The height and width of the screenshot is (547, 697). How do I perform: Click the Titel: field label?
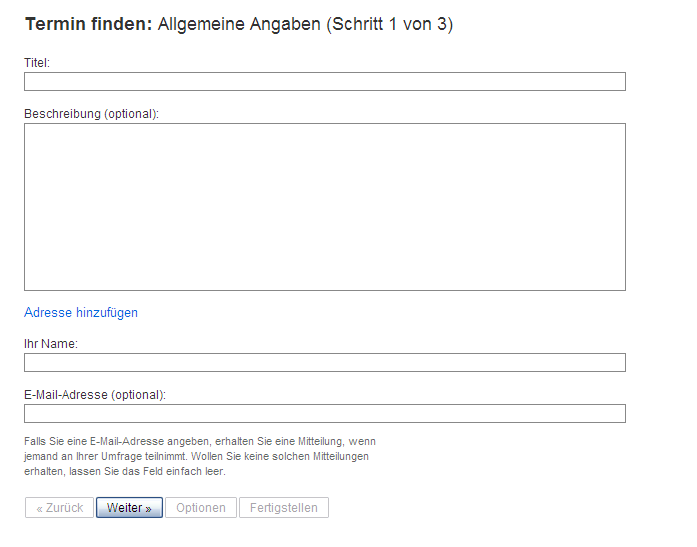tap(37, 63)
